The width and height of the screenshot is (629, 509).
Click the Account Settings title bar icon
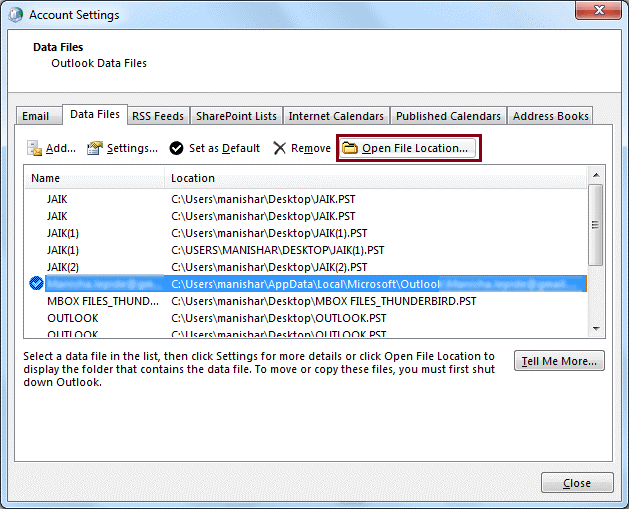point(15,15)
